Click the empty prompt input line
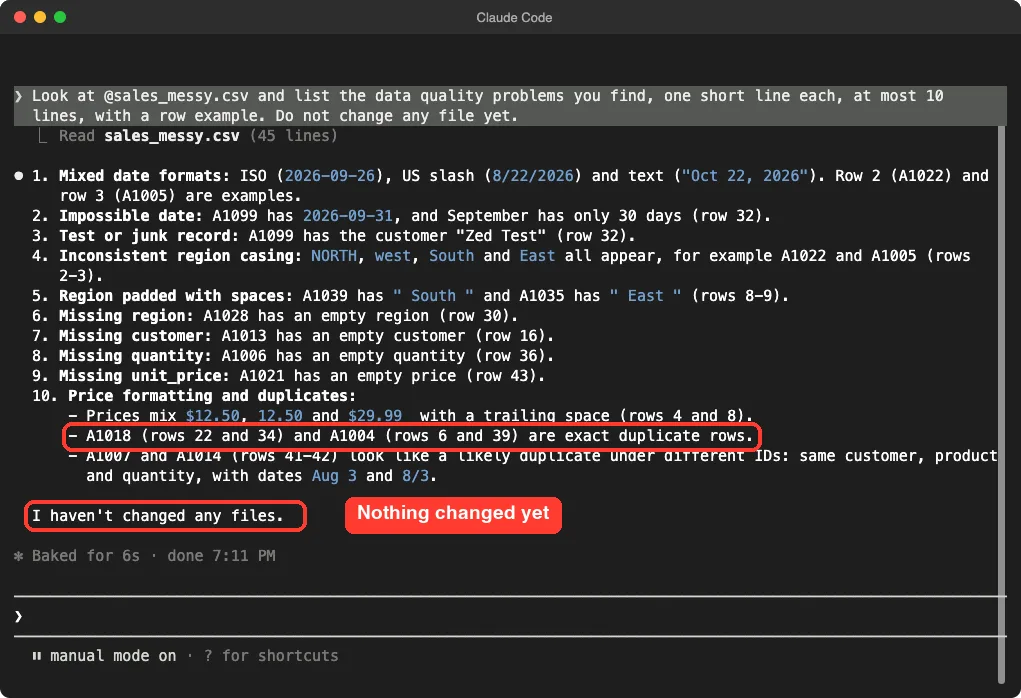The image size is (1021, 698). click(x=510, y=616)
